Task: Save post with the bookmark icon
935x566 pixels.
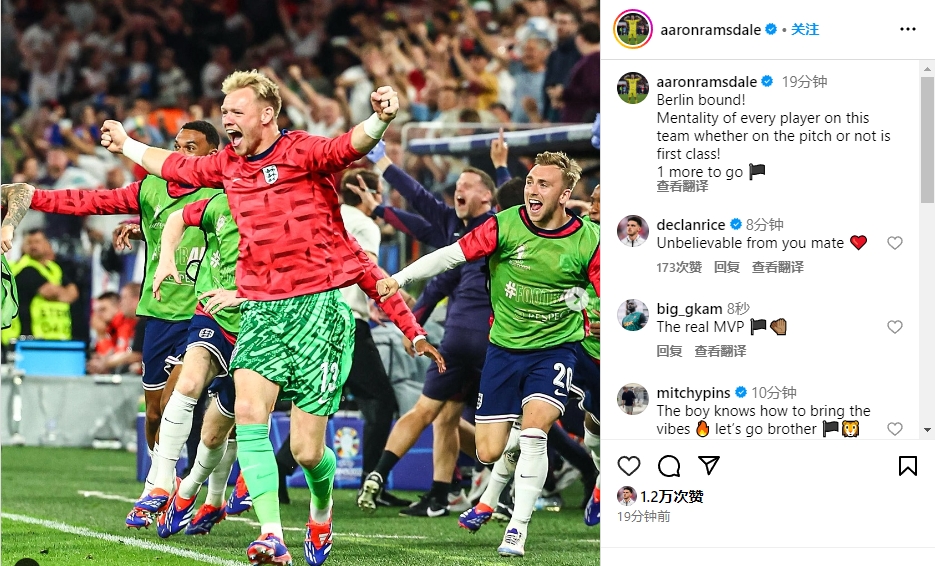Action: coord(908,466)
